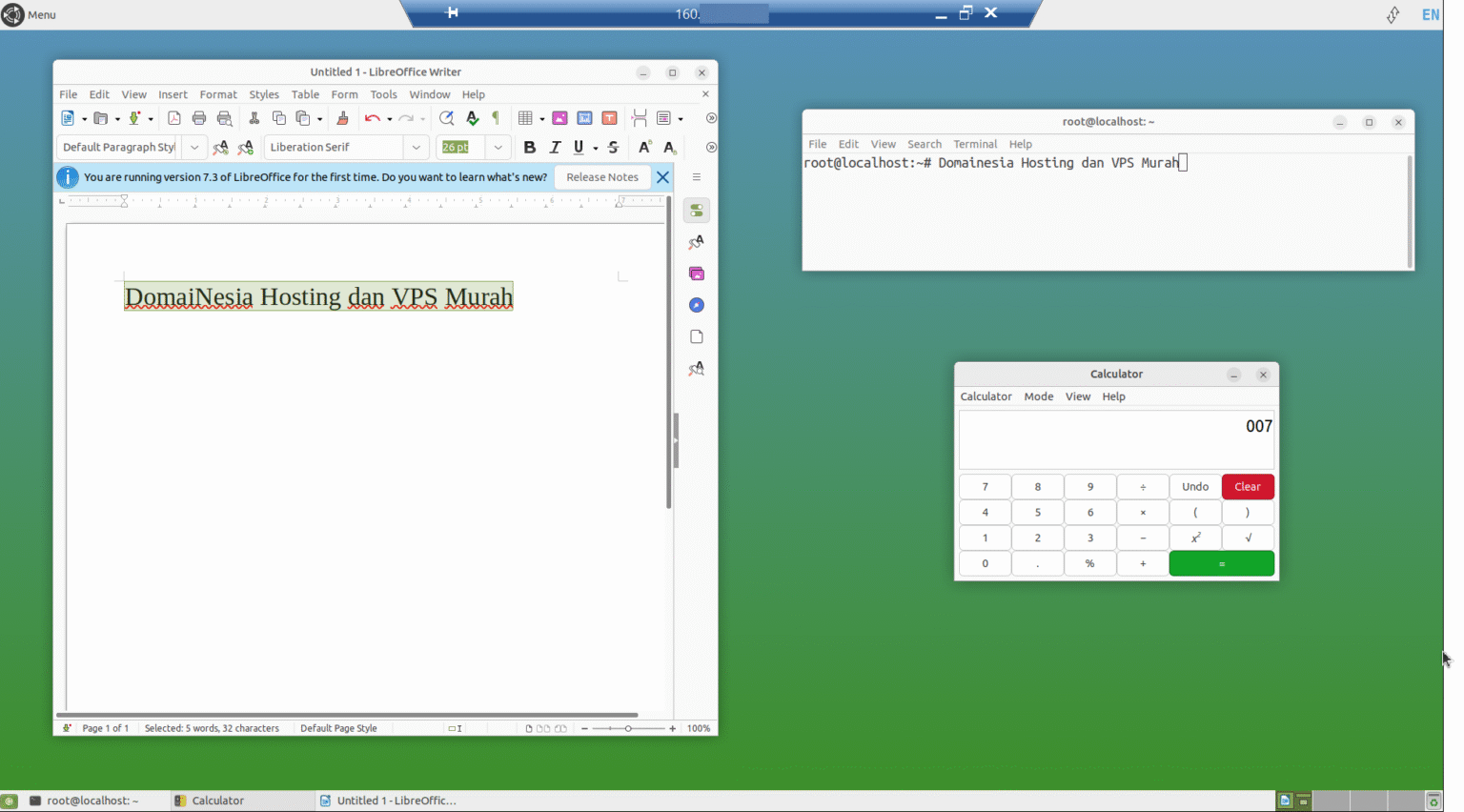Click Clone Formatting paintbrush icon

[x=342, y=118]
